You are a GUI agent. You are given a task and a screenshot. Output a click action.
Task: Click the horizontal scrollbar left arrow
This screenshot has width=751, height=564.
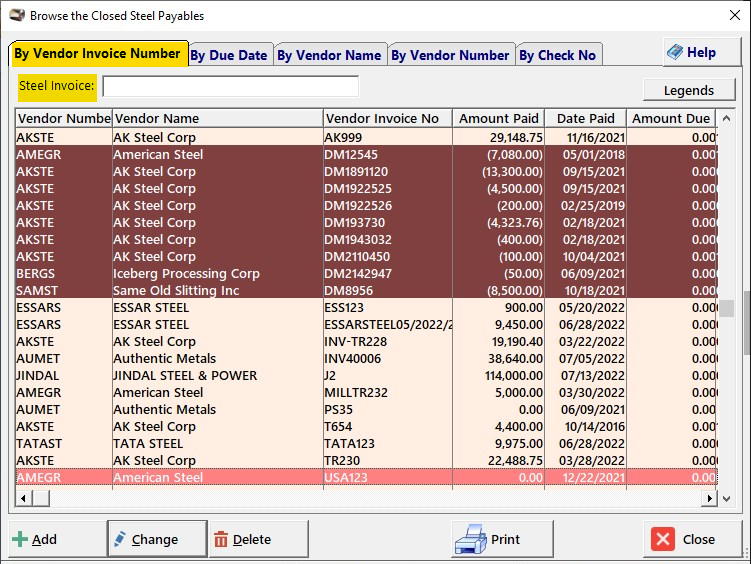tap(23, 498)
